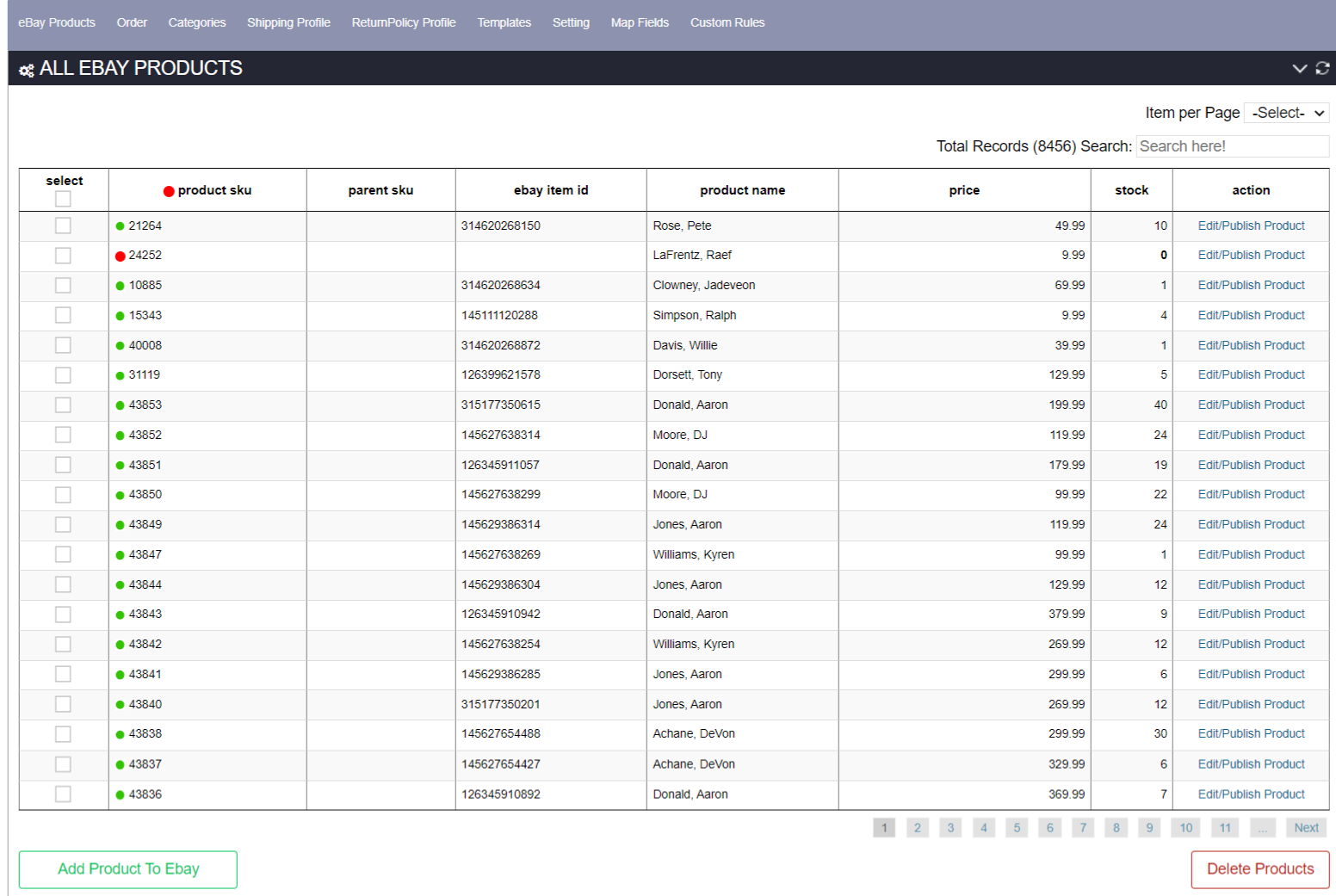Click Add Product To Ebay button
This screenshot has width=1336, height=896.
pyautogui.click(x=128, y=869)
